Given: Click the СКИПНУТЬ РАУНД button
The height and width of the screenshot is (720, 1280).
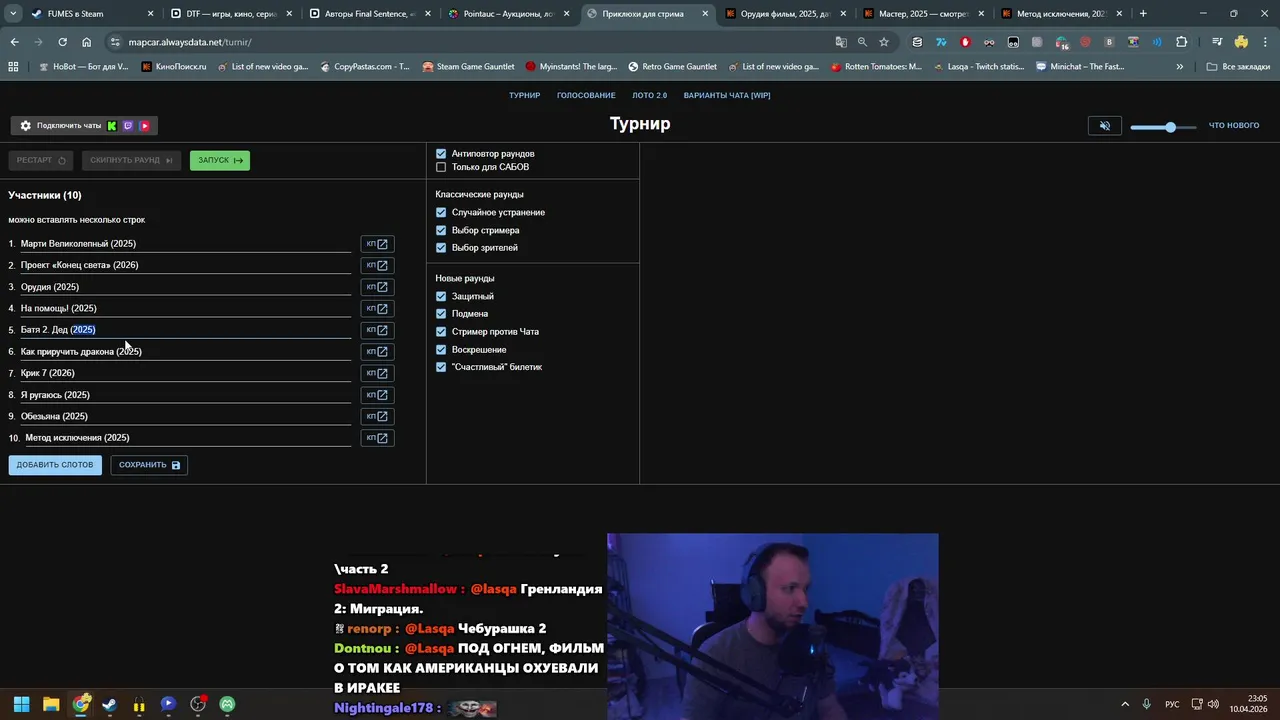Looking at the screenshot, I should pos(131,160).
